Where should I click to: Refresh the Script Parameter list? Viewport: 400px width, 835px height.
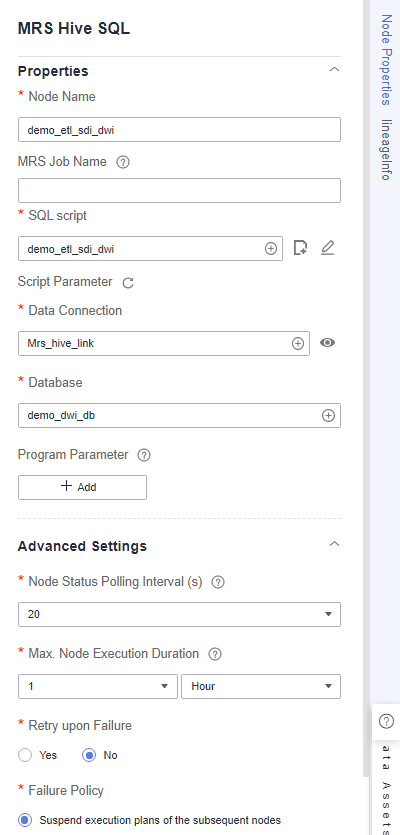[128, 283]
